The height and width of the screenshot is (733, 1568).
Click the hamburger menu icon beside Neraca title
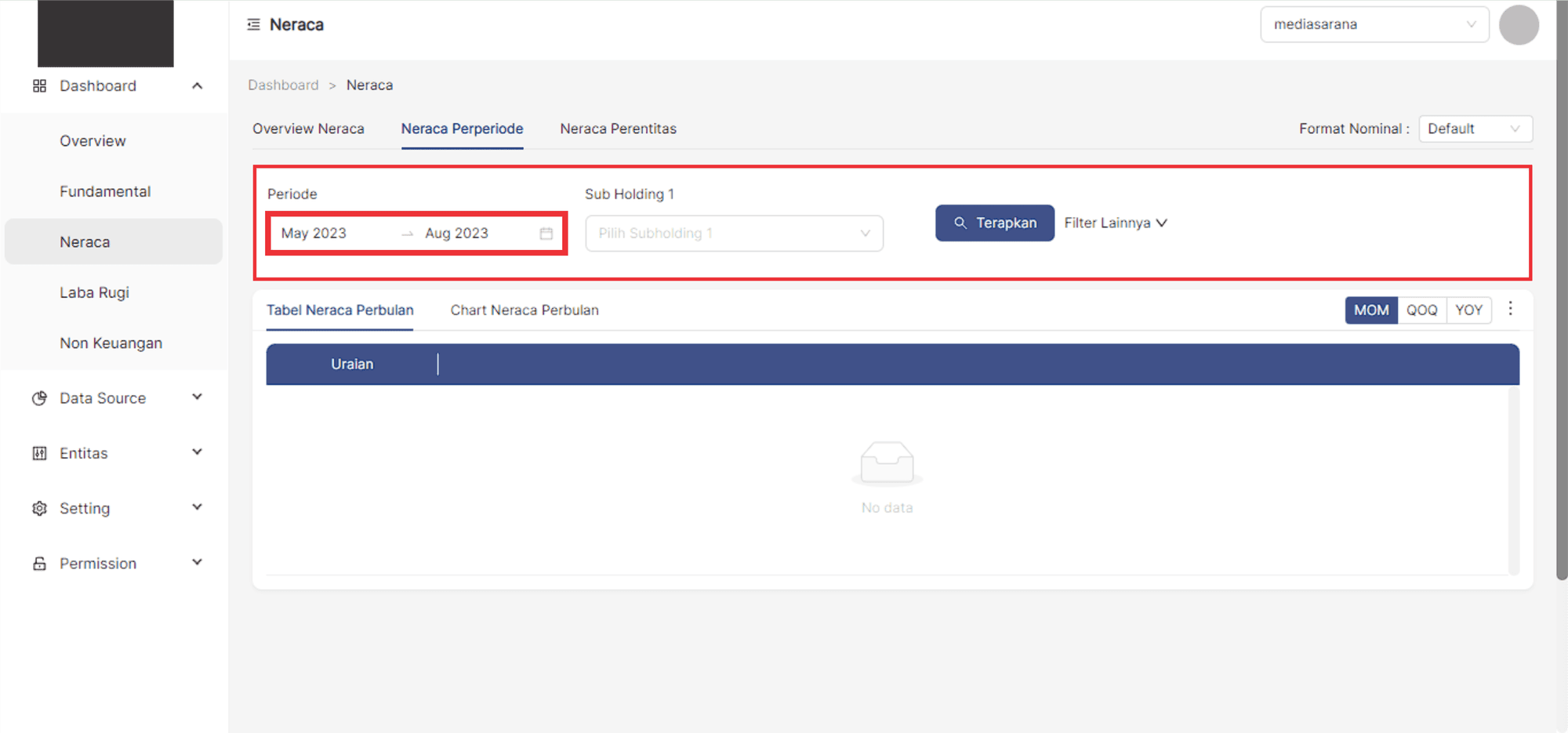coord(253,25)
